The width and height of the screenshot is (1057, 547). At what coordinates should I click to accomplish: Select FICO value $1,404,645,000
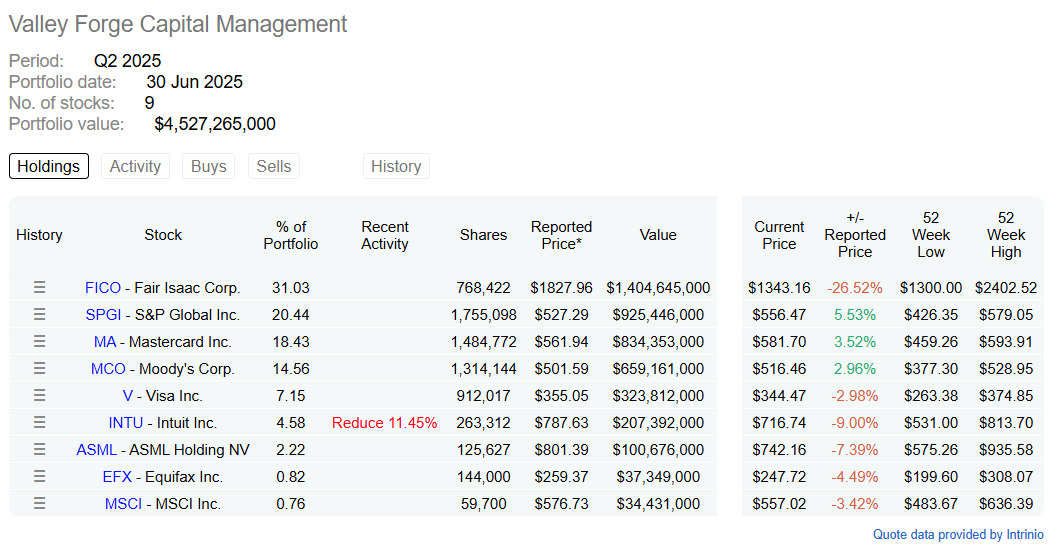click(658, 288)
